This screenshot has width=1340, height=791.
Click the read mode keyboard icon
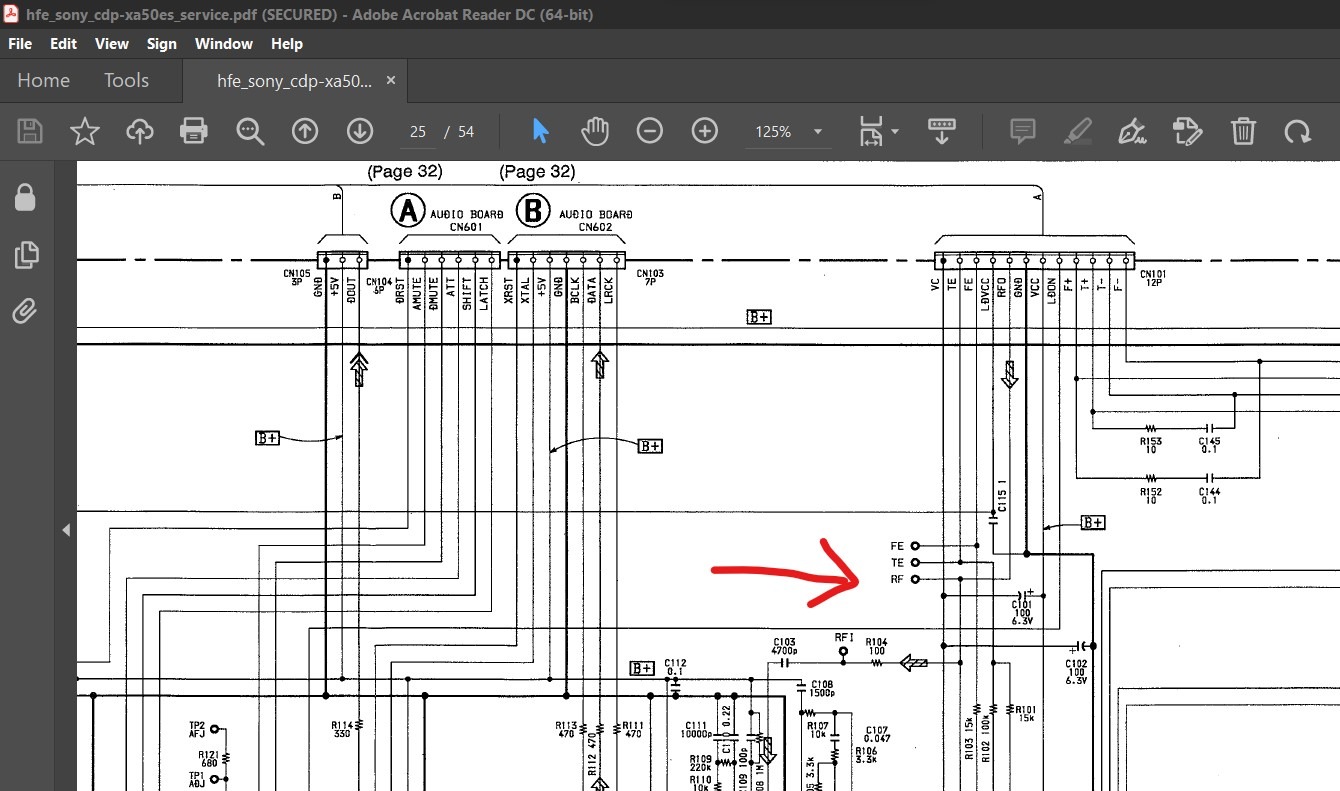[941, 131]
